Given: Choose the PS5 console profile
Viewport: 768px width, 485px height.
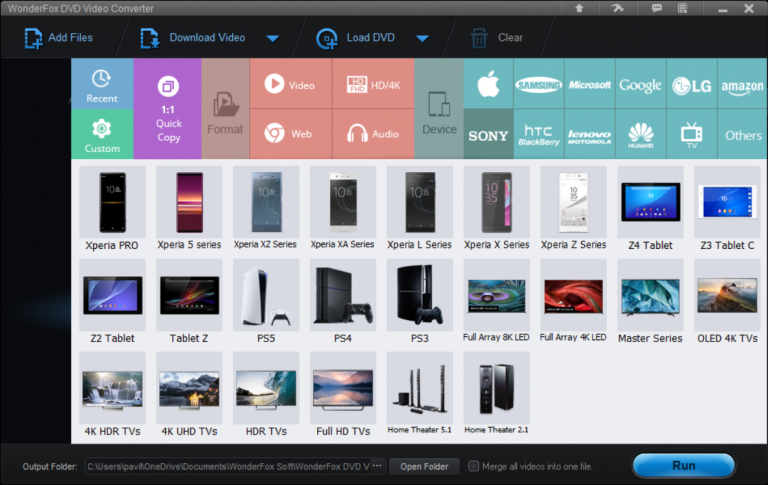Looking at the screenshot, I should point(266,302).
